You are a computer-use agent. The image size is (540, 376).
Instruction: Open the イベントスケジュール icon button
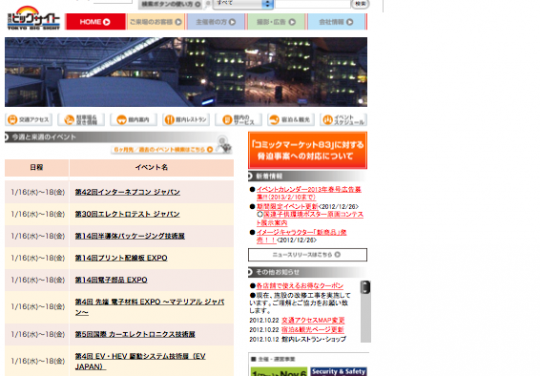(343, 119)
